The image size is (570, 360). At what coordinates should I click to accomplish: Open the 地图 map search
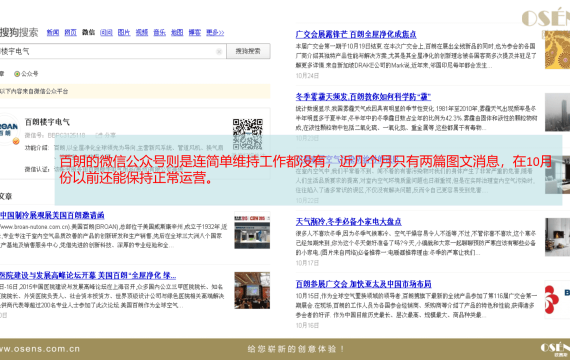pos(177,33)
